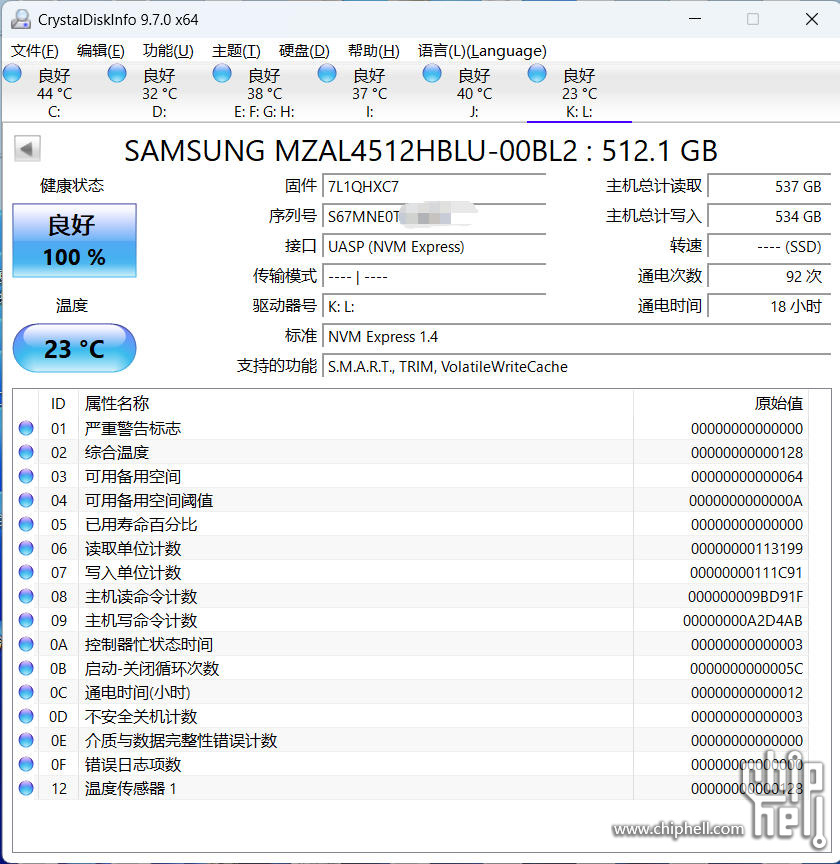Click status orb for attribute 01 严重警告标志

pos(26,429)
